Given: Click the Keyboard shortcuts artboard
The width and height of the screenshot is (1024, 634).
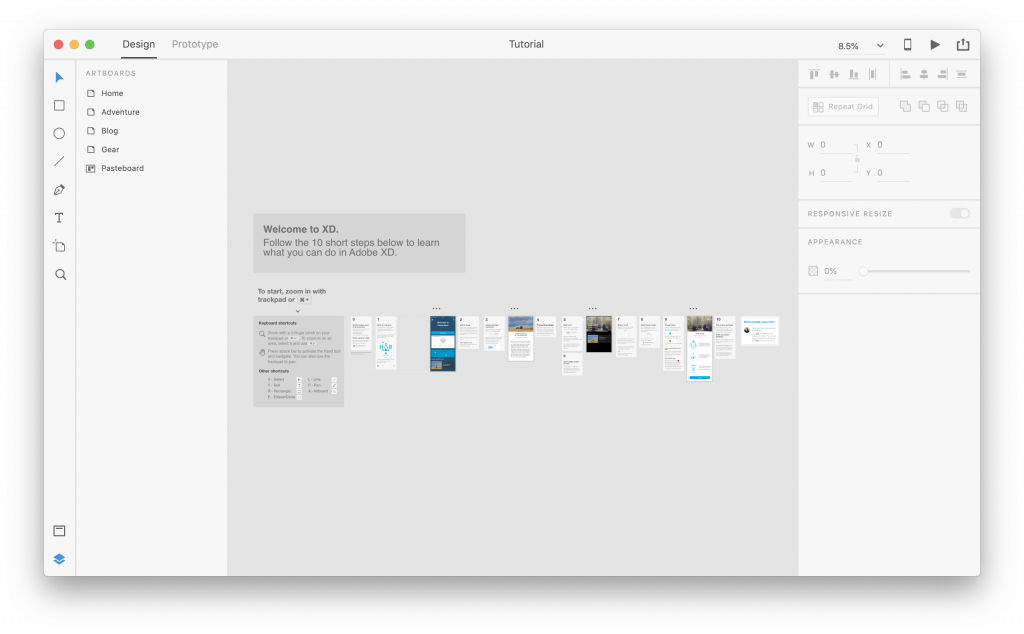Looking at the screenshot, I should point(298,362).
